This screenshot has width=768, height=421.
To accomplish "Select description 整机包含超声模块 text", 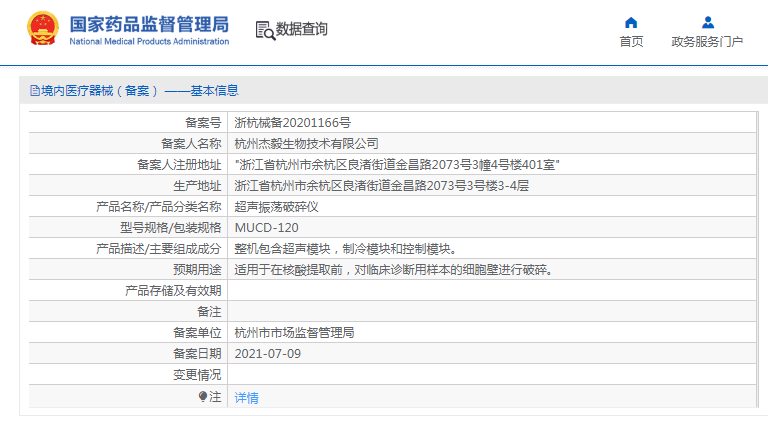I will tap(345, 249).
